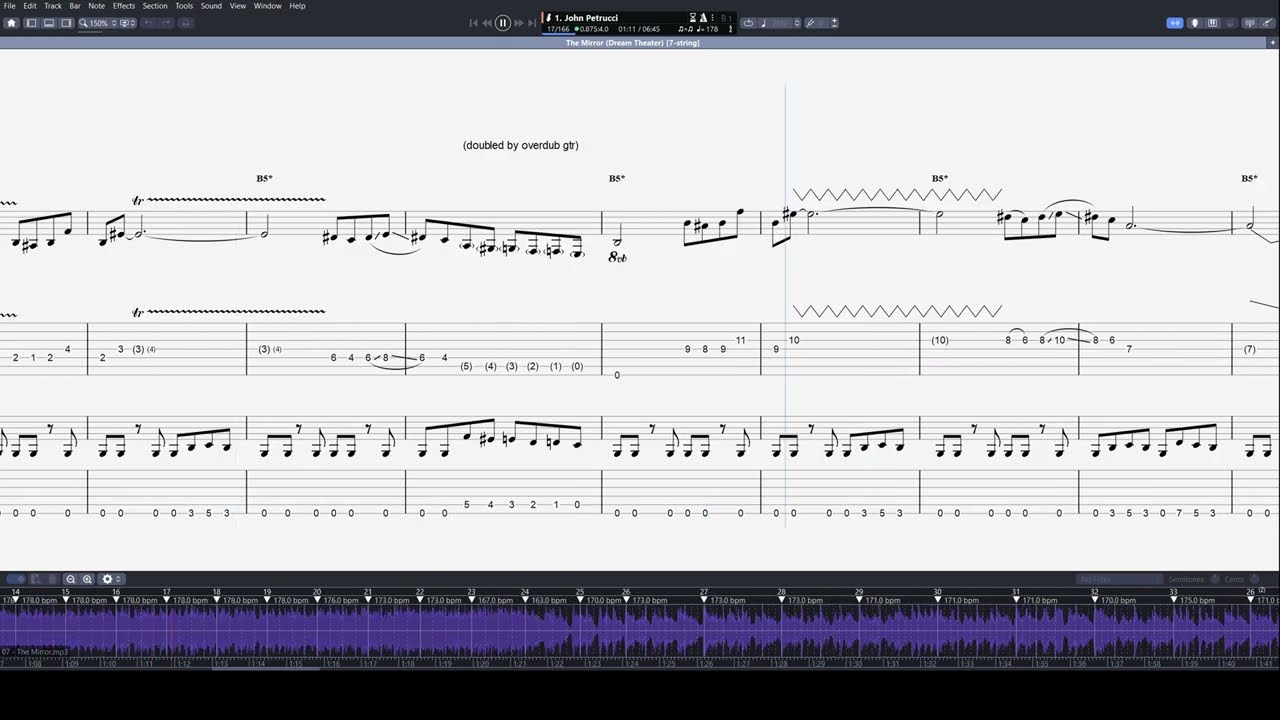Open the Help menu

click(x=297, y=6)
